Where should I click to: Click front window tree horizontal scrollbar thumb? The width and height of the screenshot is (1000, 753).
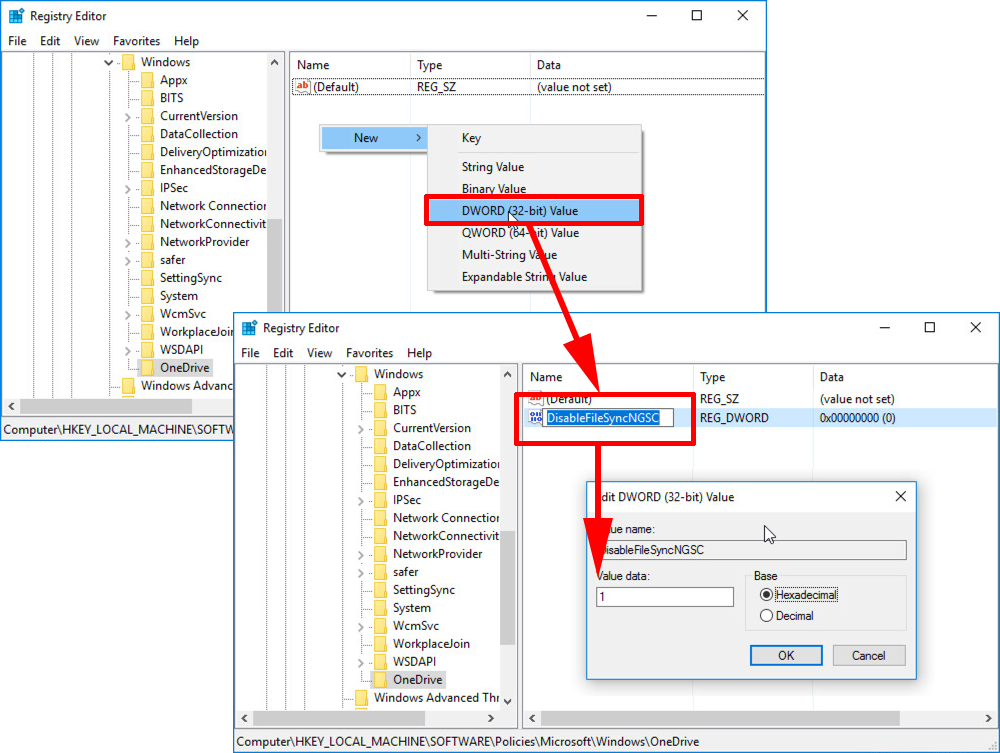pyautogui.click(x=339, y=718)
